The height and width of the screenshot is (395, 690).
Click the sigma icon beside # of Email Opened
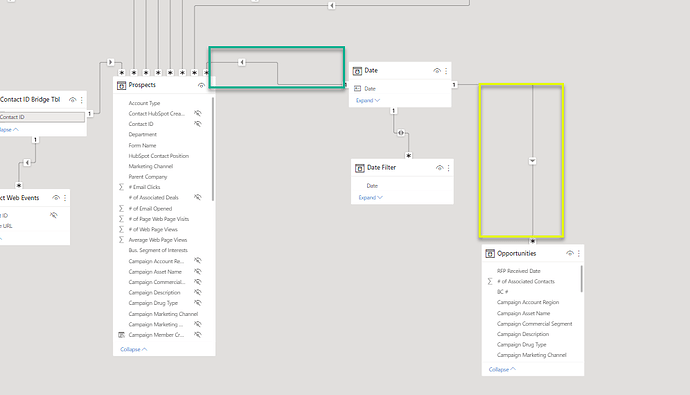(121, 208)
